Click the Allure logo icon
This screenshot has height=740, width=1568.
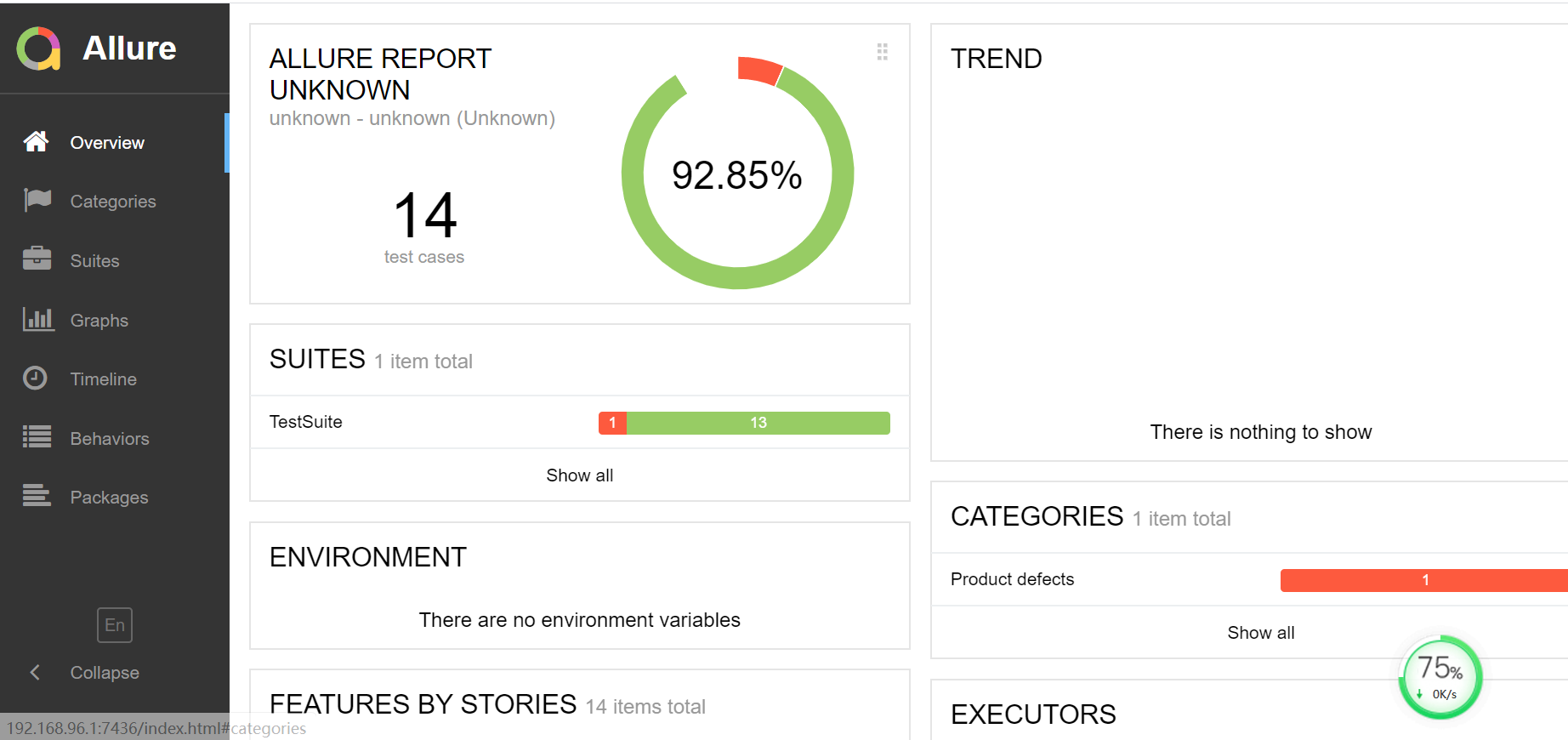(38, 48)
